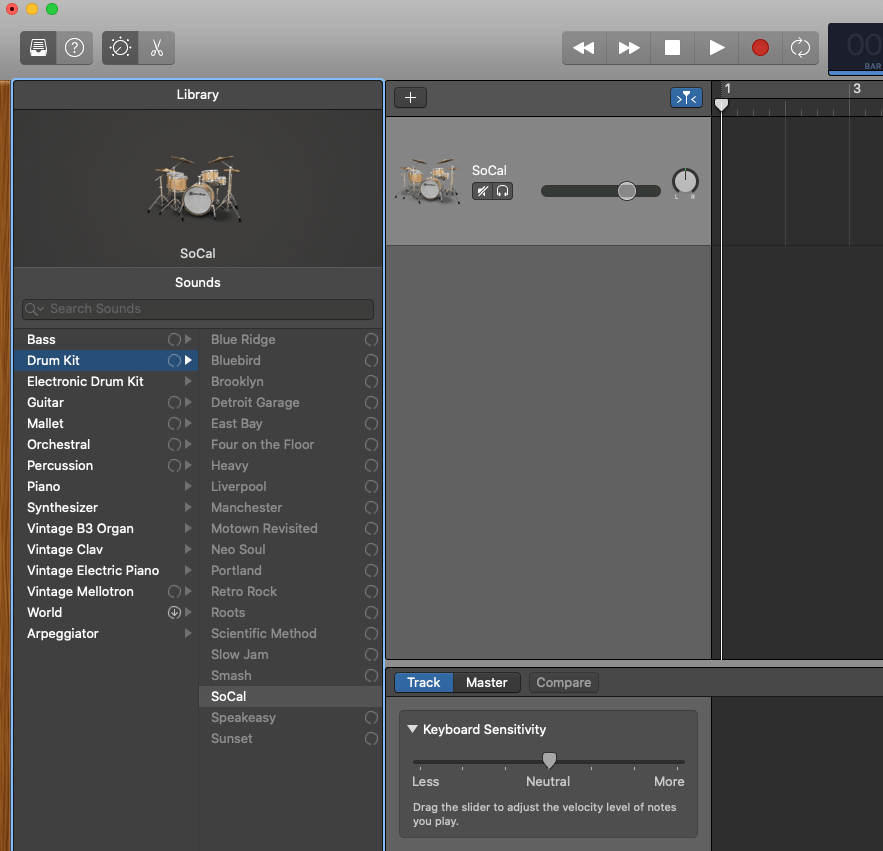Click the download icon next to East Bay

point(371,423)
